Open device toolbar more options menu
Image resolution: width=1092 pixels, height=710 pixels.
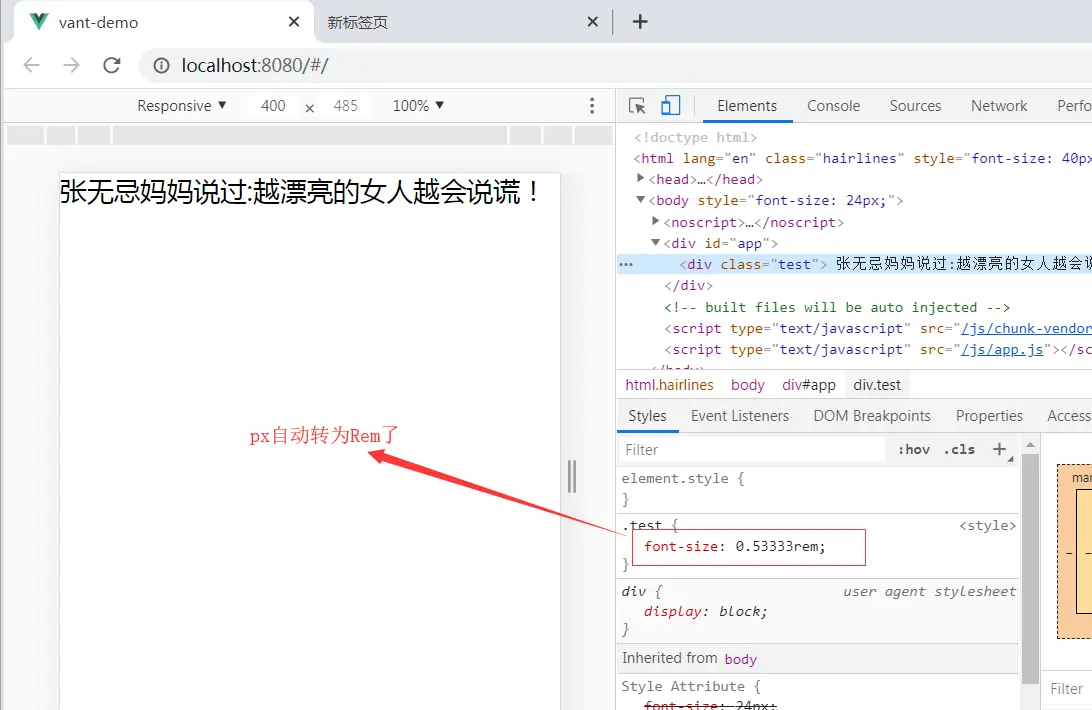click(x=592, y=106)
